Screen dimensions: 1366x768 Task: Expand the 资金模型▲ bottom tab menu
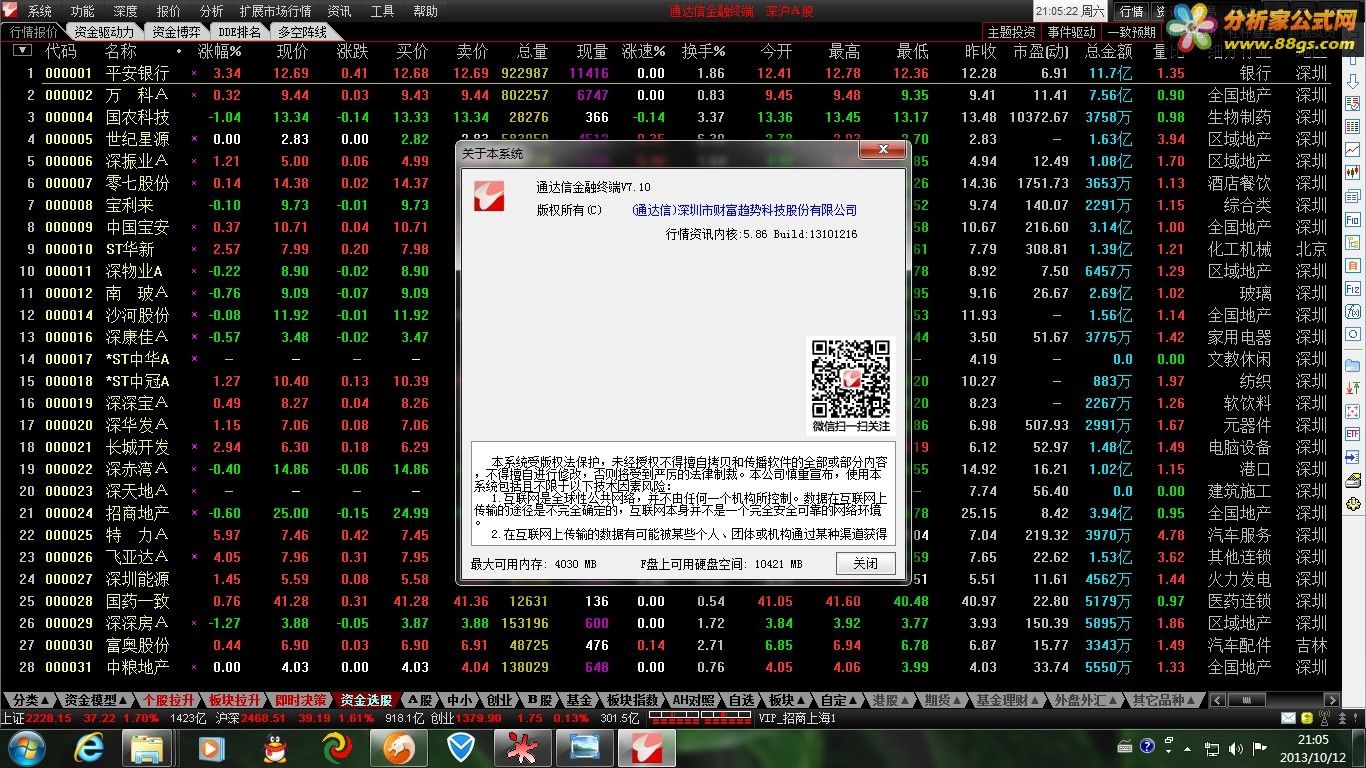click(96, 700)
